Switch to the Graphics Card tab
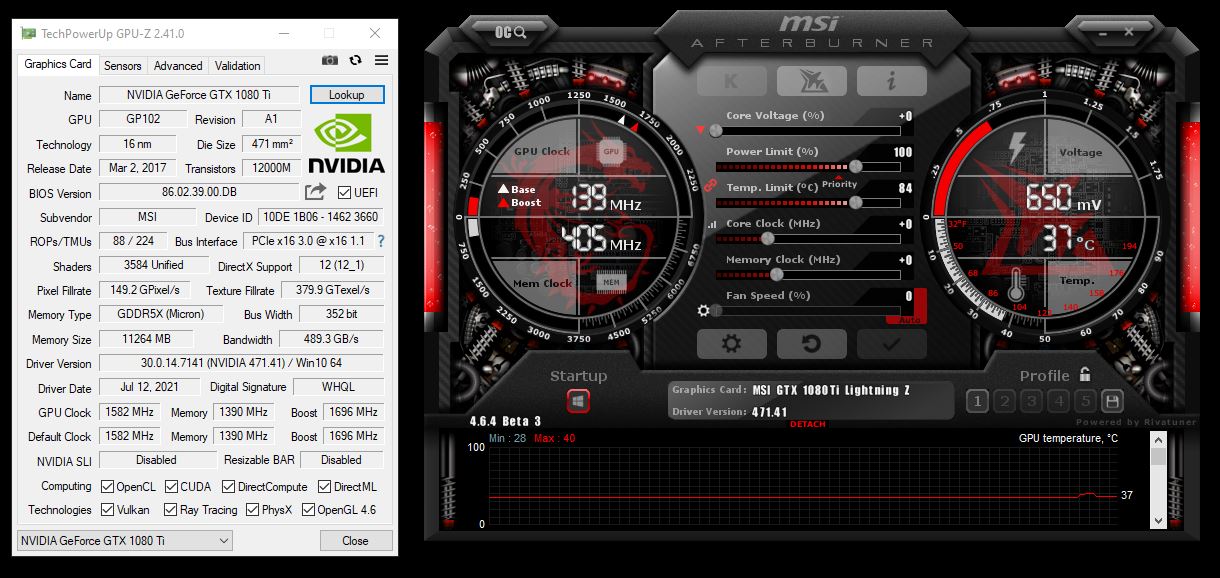The height and width of the screenshot is (578, 1220). (x=58, y=64)
